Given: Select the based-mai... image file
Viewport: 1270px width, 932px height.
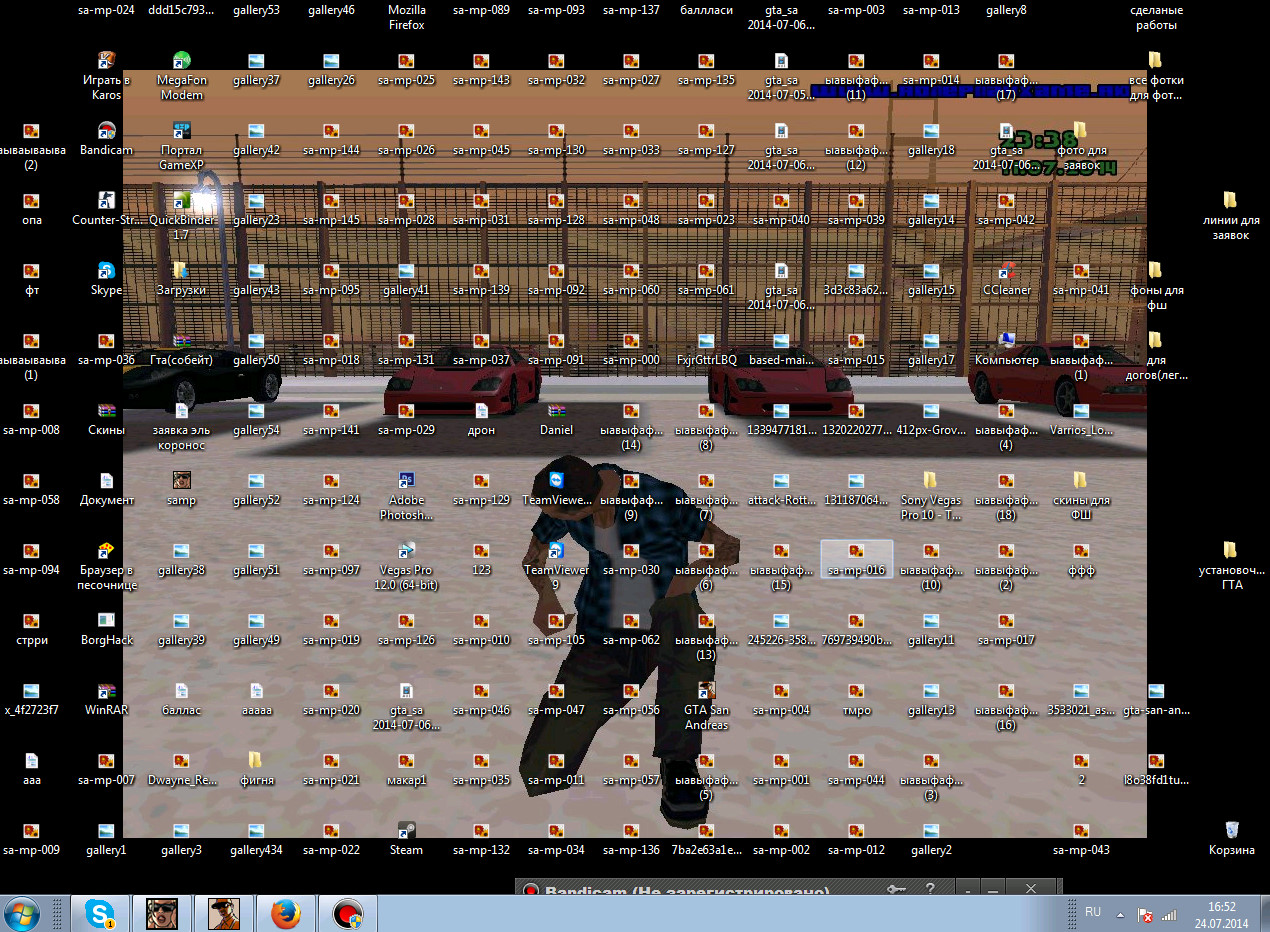Looking at the screenshot, I should (781, 348).
